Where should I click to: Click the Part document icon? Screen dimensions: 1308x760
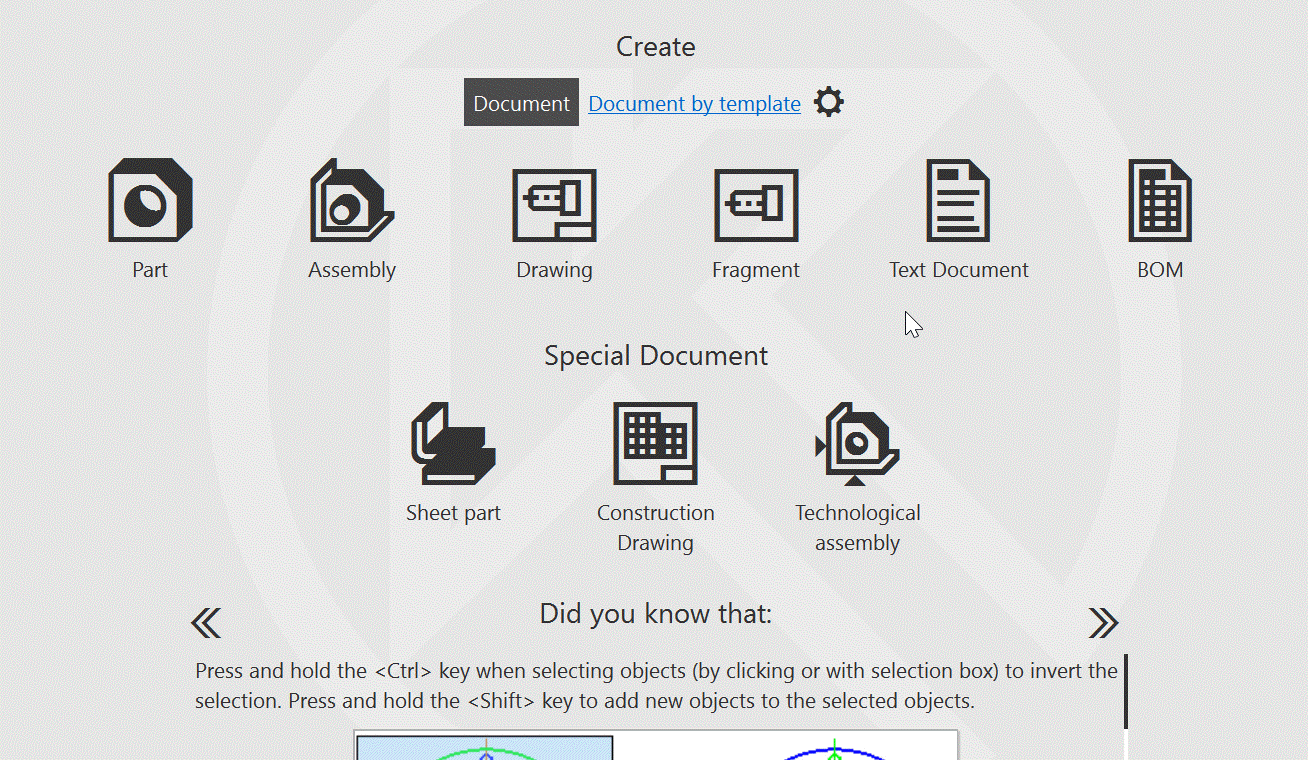(x=150, y=201)
